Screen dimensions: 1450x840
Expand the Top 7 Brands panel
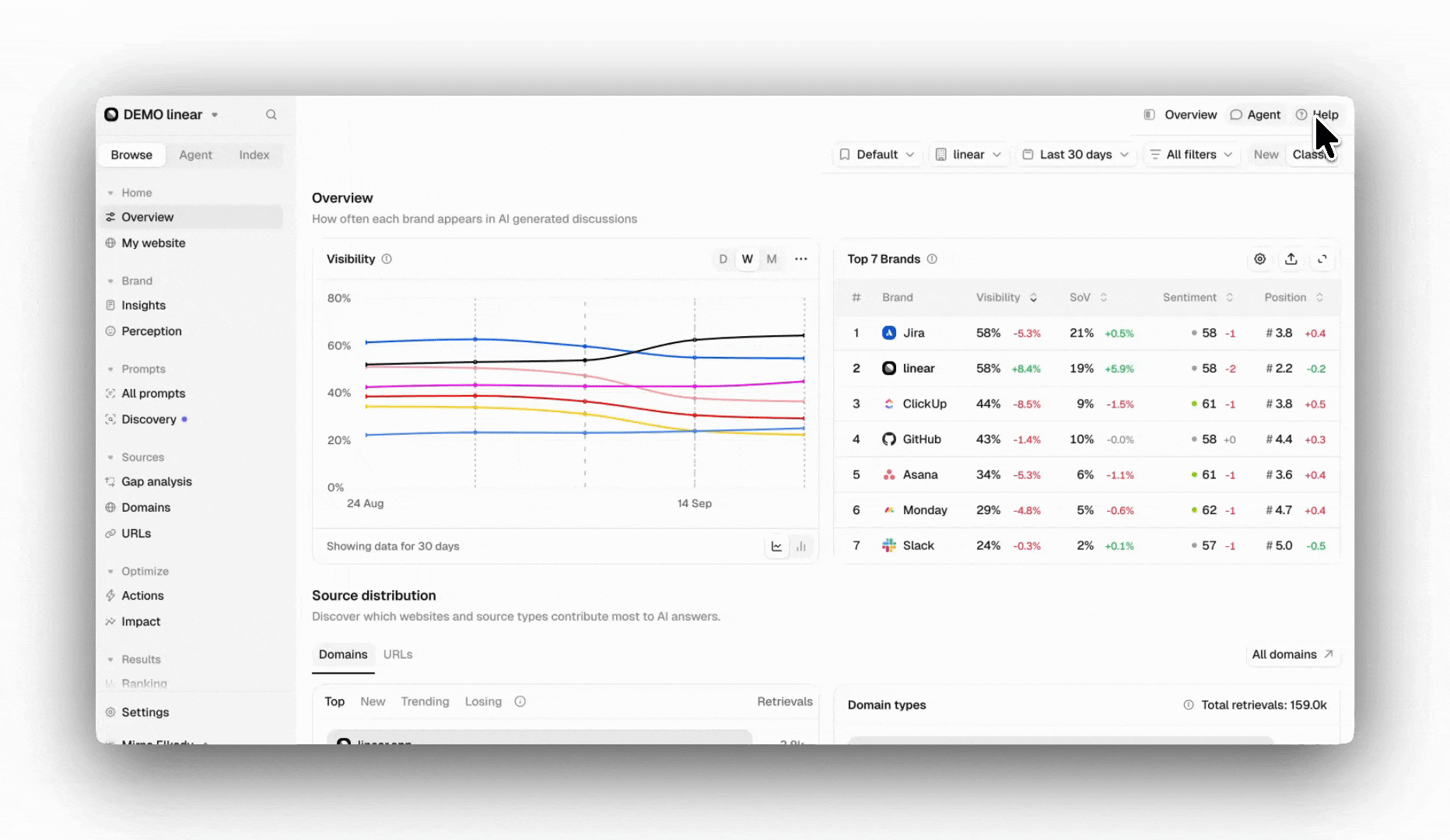click(x=1322, y=259)
